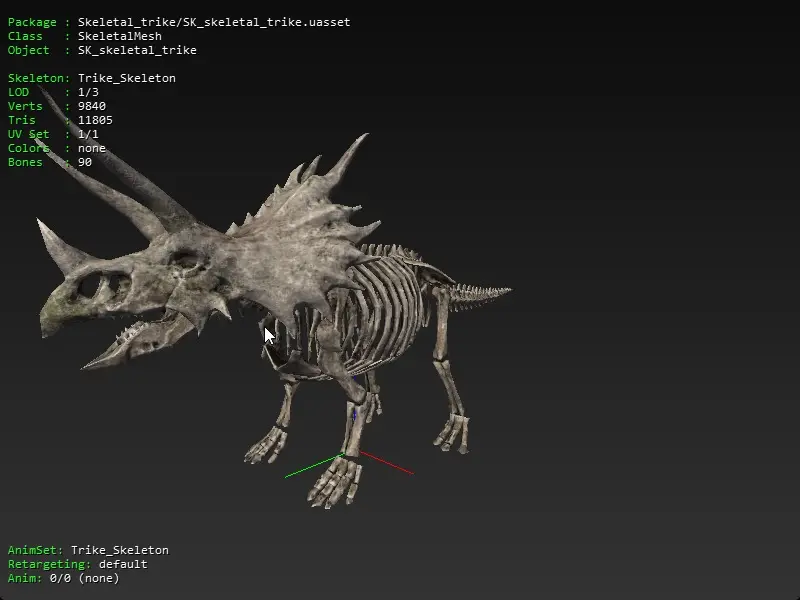This screenshot has width=800, height=600.
Task: Click the Package label
Action: (32, 22)
